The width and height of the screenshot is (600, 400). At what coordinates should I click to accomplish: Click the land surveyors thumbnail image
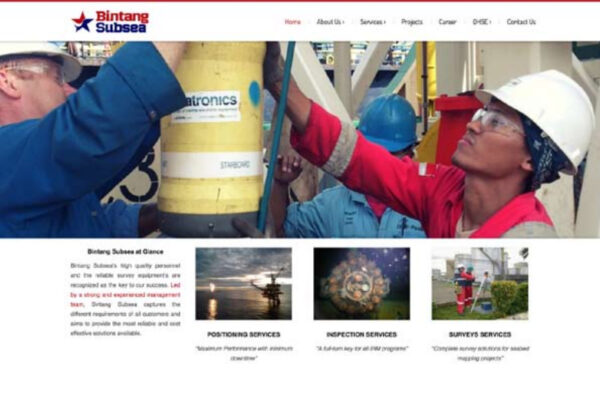480,284
